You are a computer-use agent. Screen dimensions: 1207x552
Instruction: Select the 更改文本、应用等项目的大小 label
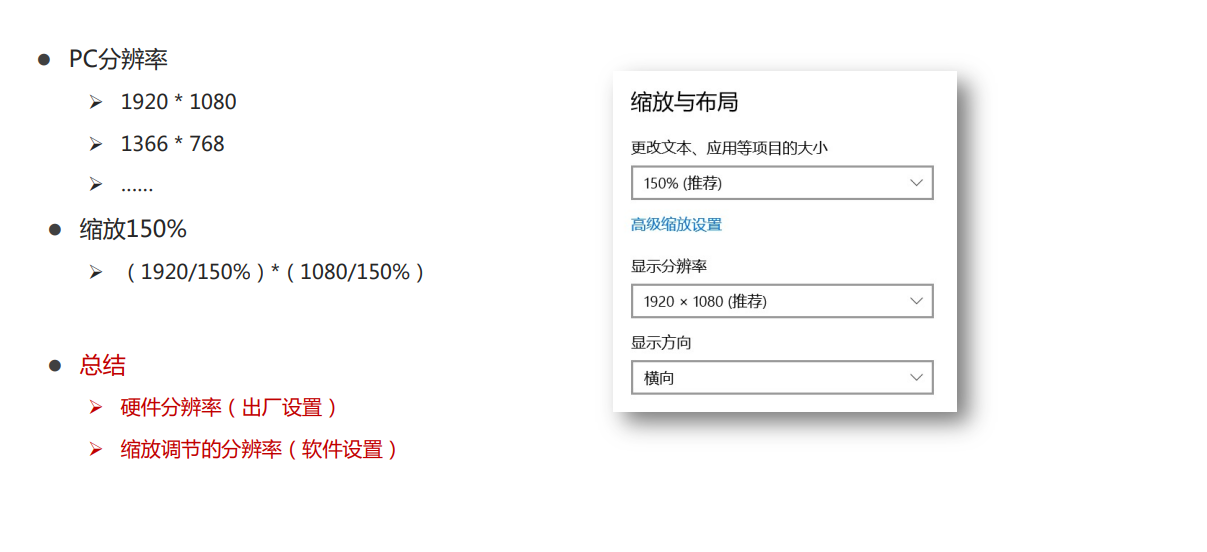pyautogui.click(x=729, y=148)
